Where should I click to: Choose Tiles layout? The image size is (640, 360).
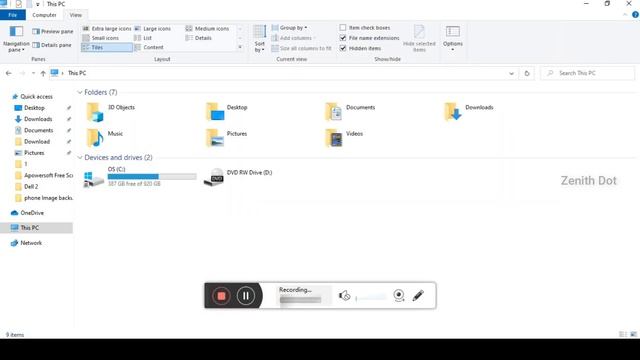[107, 47]
